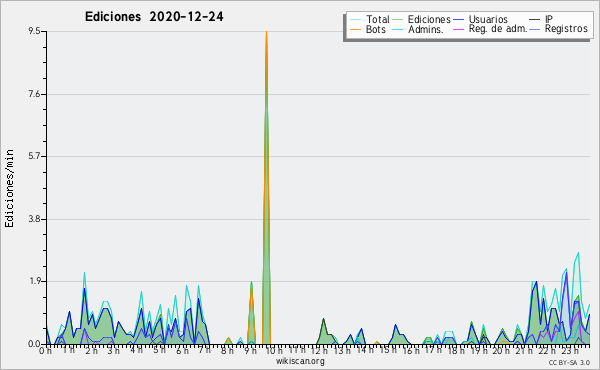The width and height of the screenshot is (600, 370).
Task: Click the '6 h' x-axis label
Action: [182, 350]
